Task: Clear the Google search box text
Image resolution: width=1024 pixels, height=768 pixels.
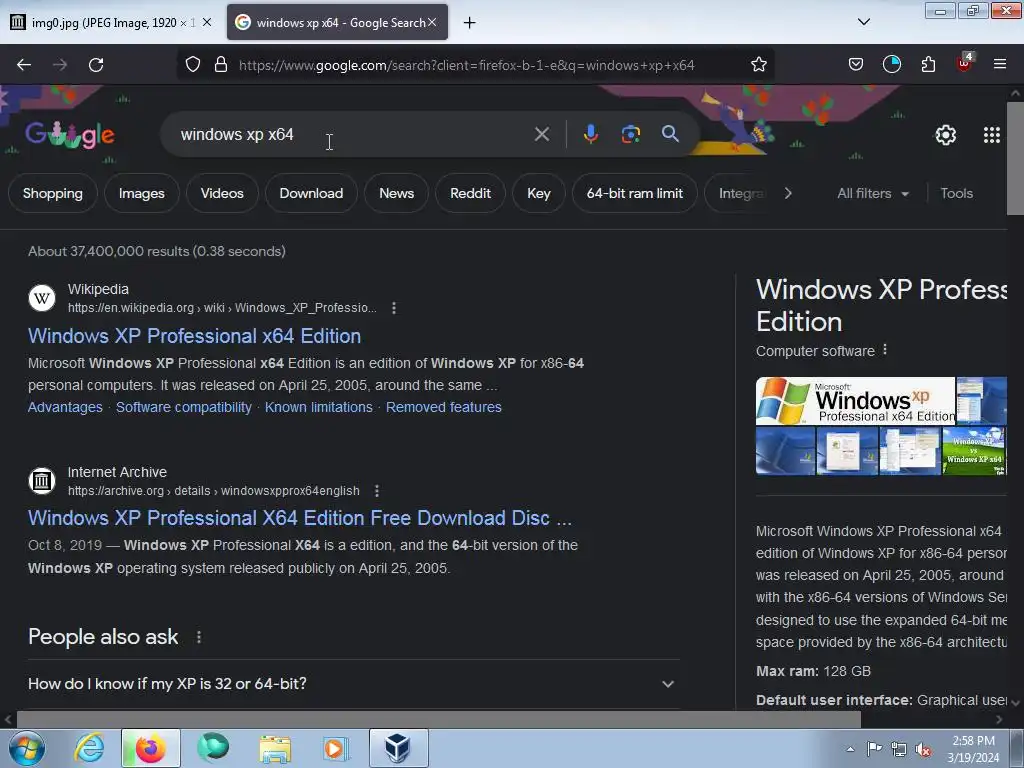Action: (541, 135)
